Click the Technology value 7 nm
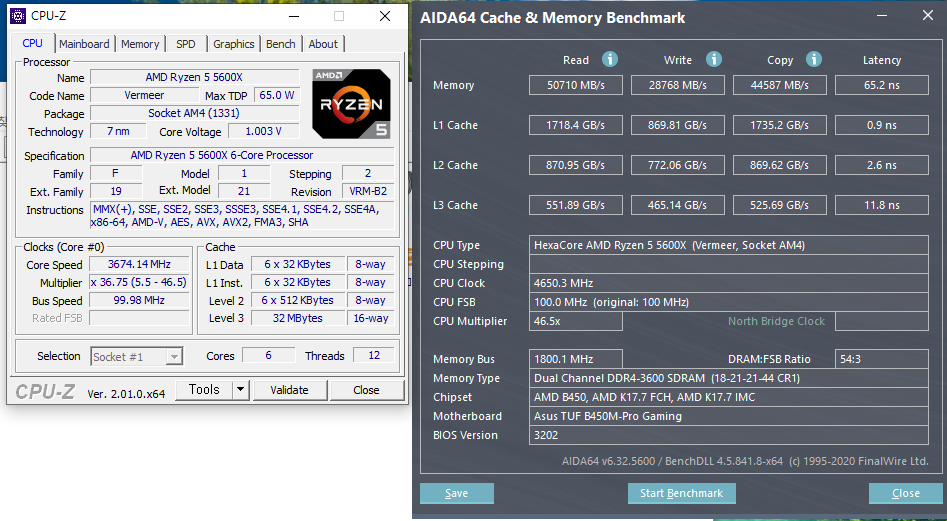Screen dimensions: 947x521 118,131
